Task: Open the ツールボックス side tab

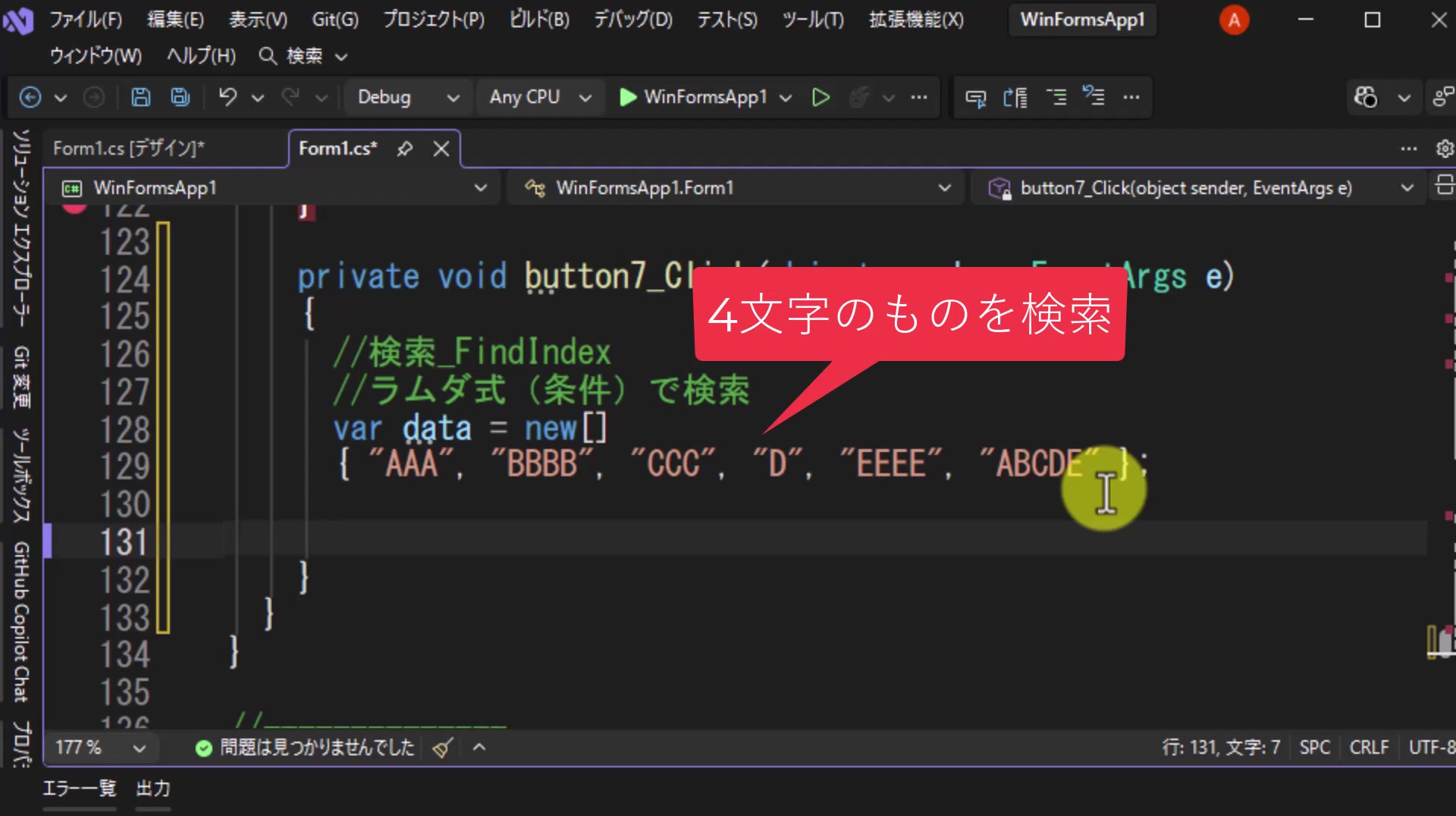Action: pyautogui.click(x=22, y=475)
